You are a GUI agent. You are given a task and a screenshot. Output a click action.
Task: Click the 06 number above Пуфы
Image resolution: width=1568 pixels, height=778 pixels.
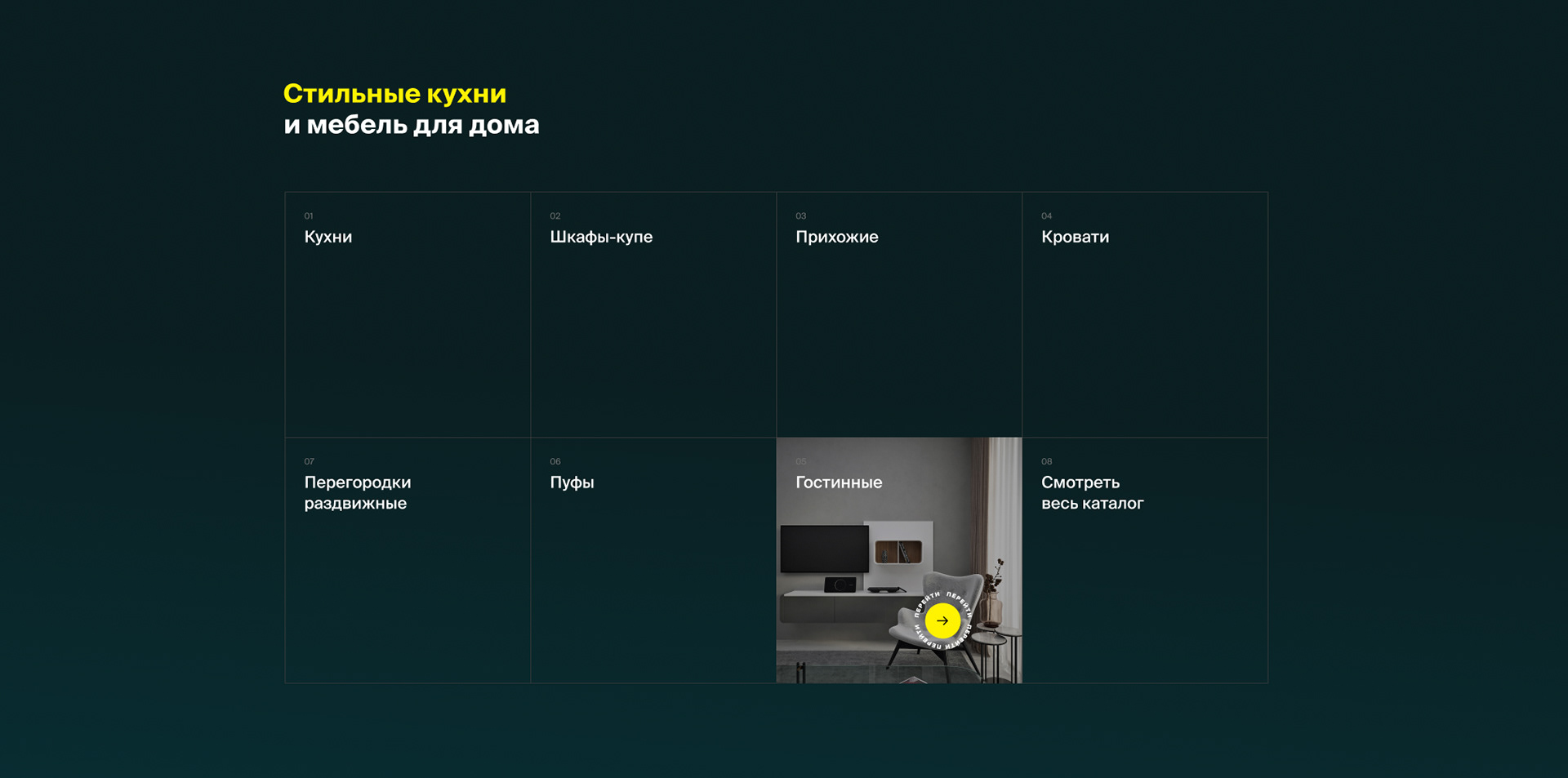[x=555, y=462]
